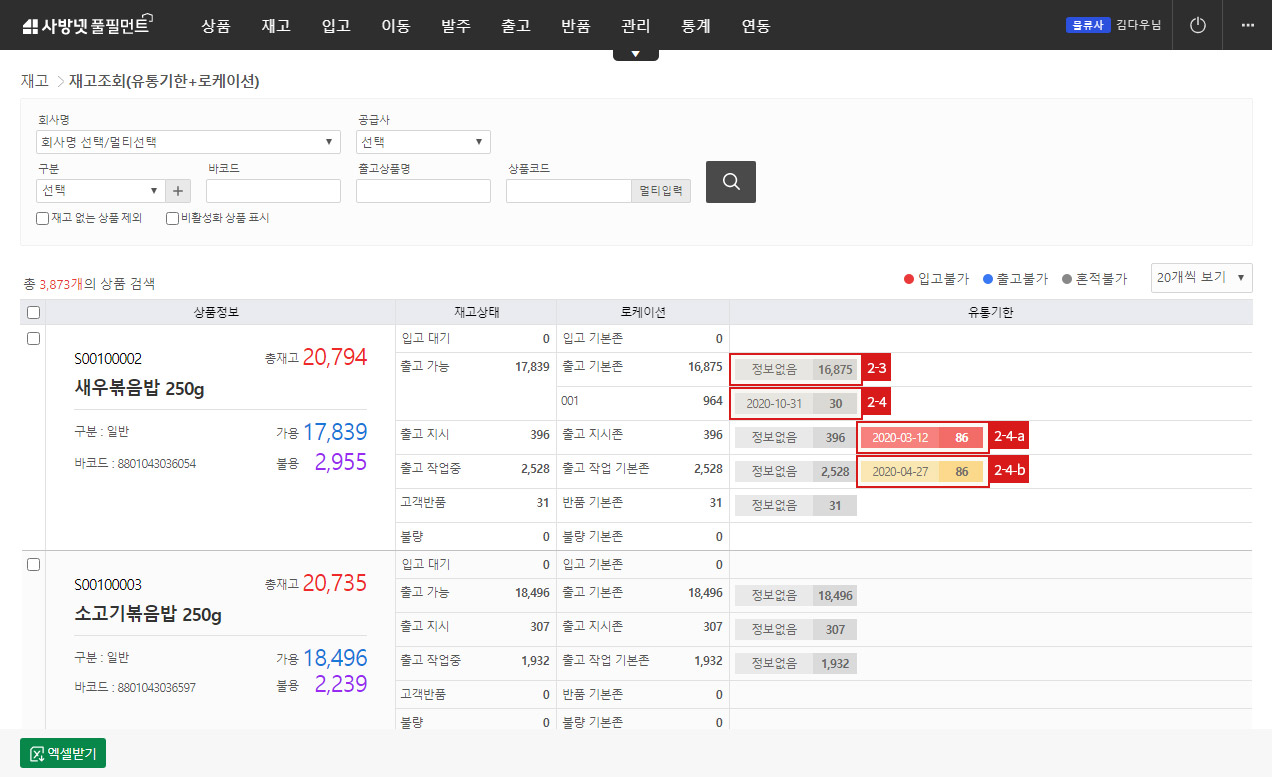Open the 20개씩 보기 dropdown

click(1200, 278)
